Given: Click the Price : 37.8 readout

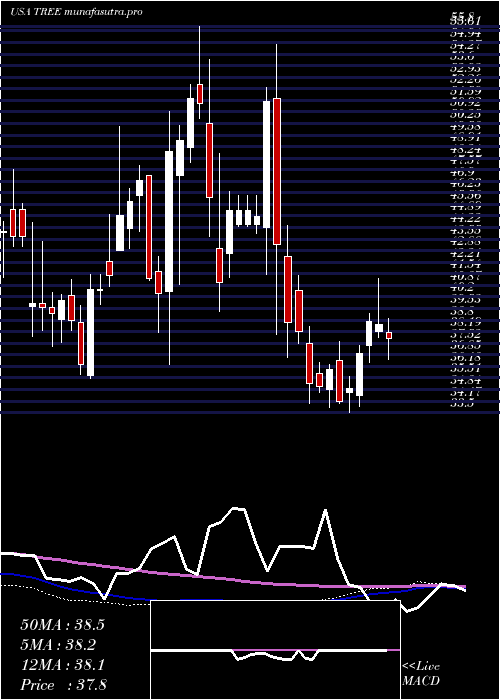Looking at the screenshot, I should tap(63, 685).
